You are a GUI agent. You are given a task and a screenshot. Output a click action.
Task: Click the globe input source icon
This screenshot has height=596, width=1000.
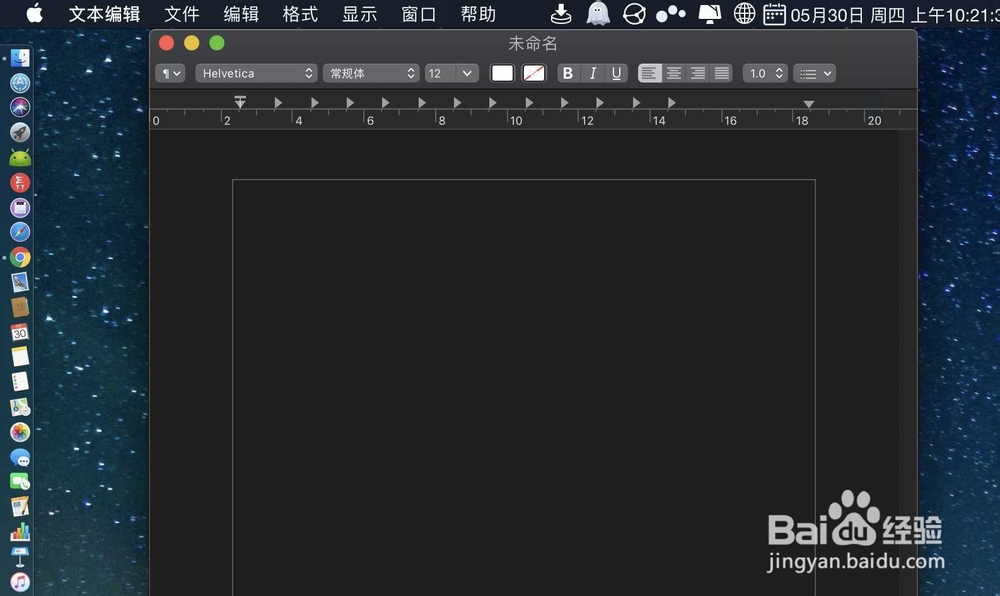point(744,13)
